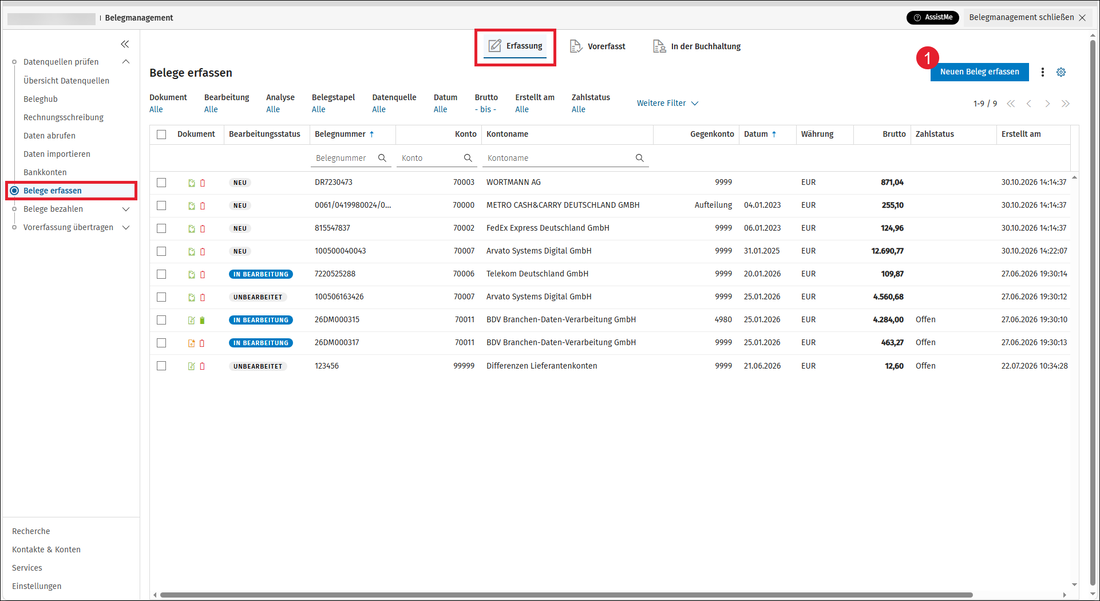Open the In der Buchhaltung tab
Image resolution: width=1100 pixels, height=601 pixels.
[x=697, y=46]
